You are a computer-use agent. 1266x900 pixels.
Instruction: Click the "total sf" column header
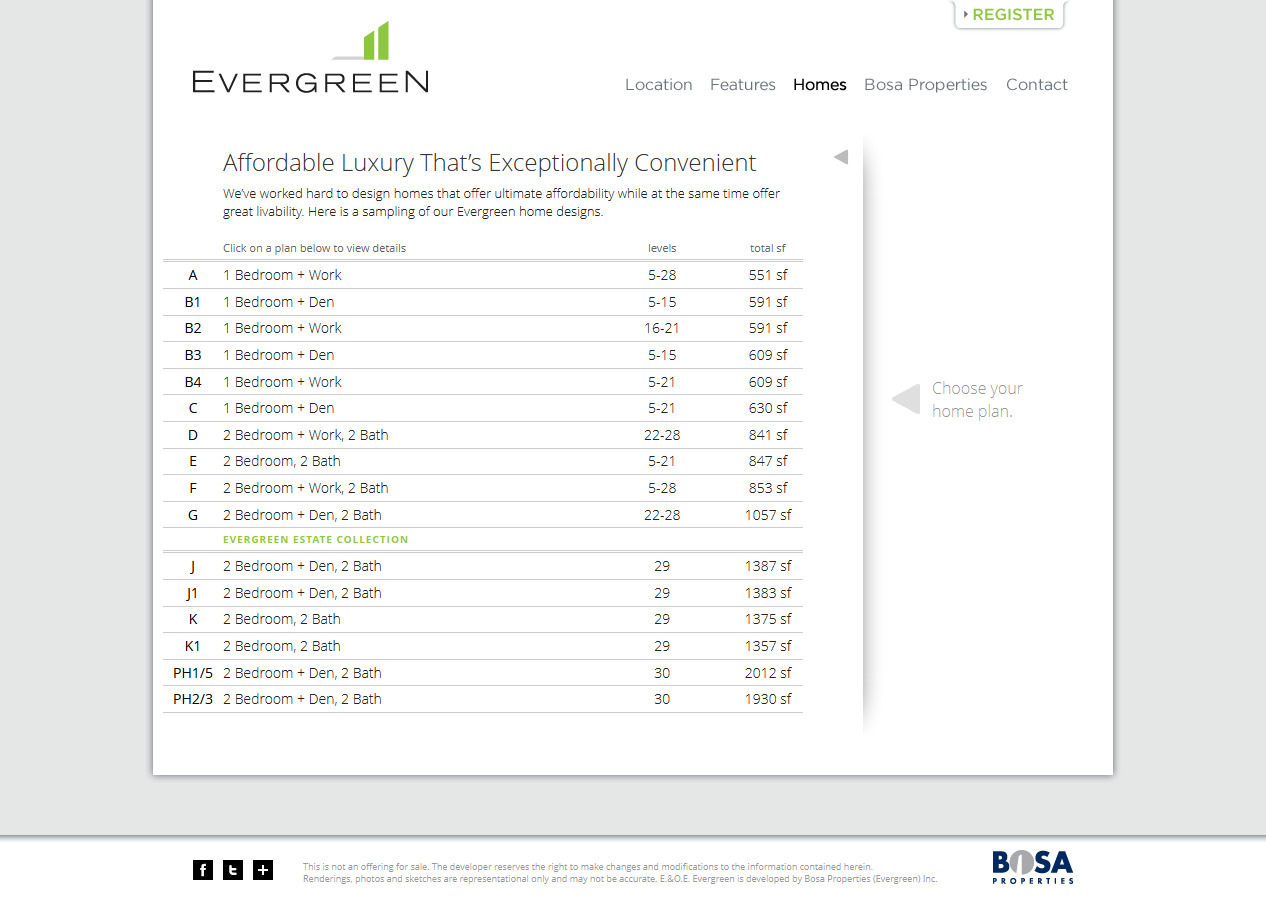tap(768, 248)
